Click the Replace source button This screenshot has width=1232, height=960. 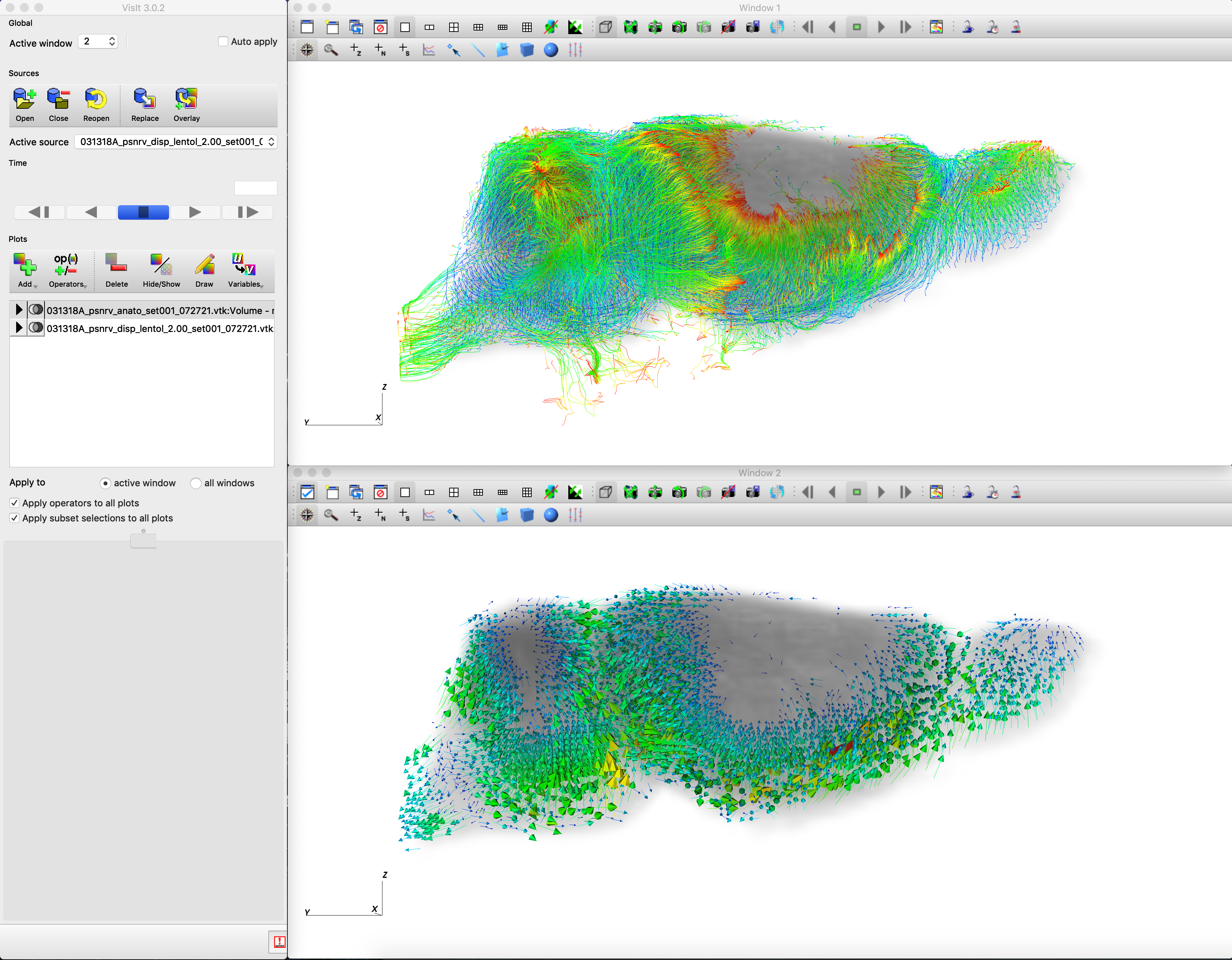click(145, 99)
